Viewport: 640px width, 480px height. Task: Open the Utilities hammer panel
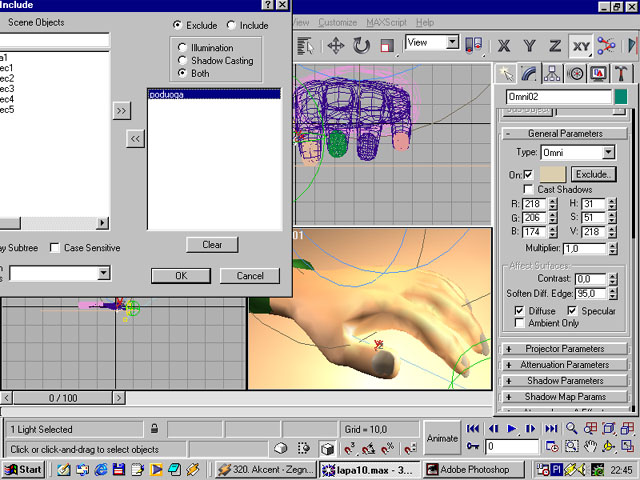coord(621,73)
